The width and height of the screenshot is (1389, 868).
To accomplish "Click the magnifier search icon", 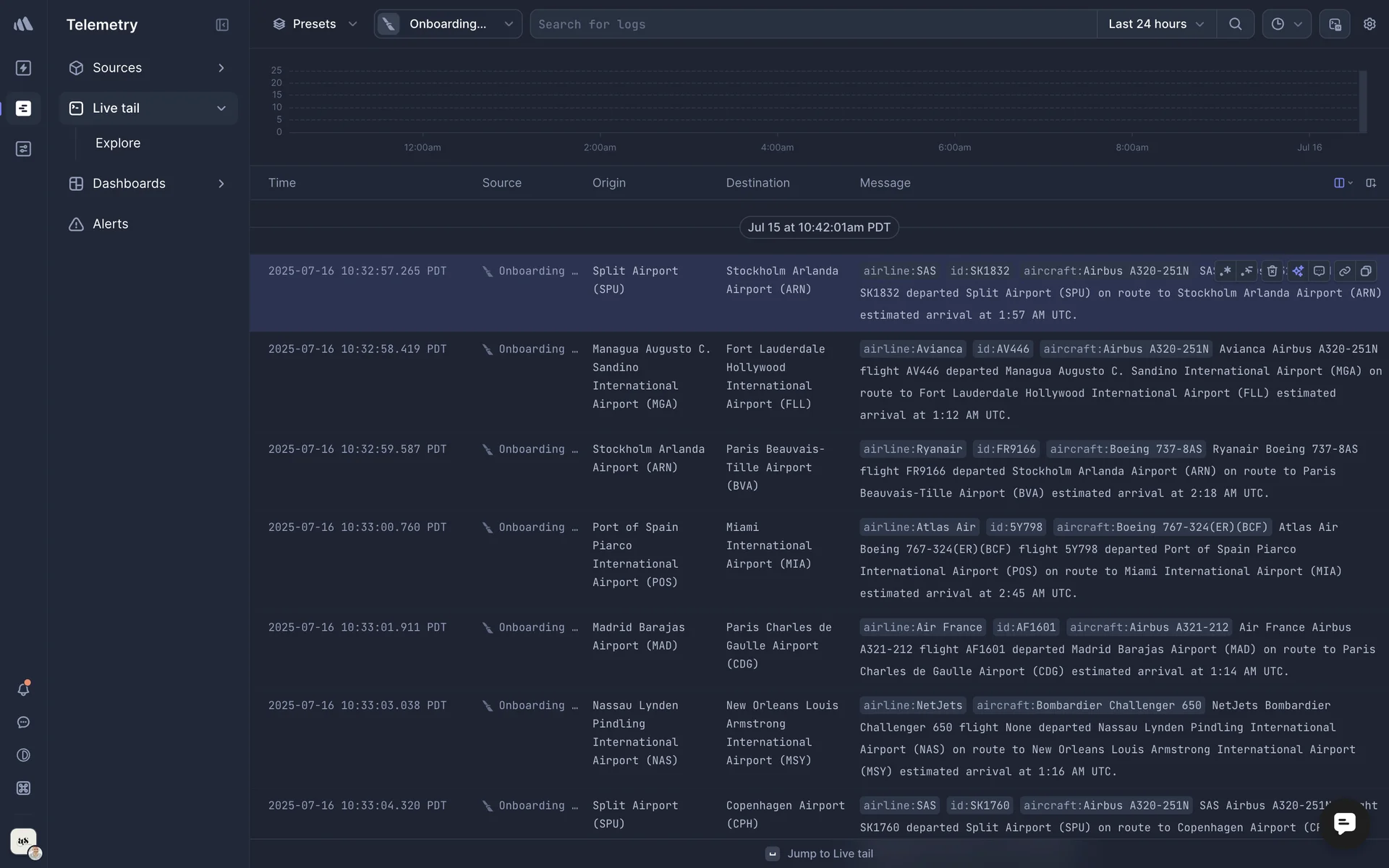I will (1235, 24).
